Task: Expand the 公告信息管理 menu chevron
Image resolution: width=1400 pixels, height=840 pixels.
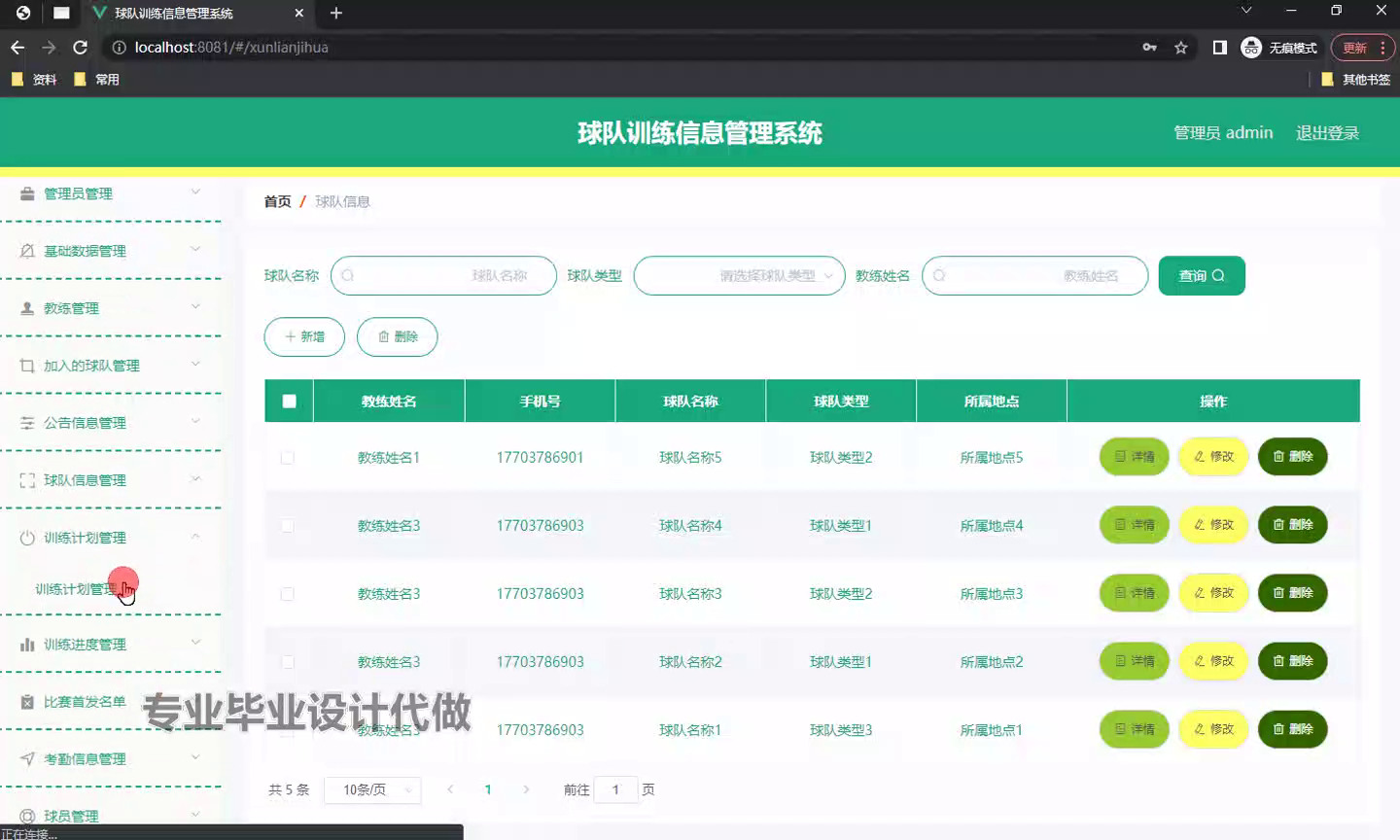Action: coord(195,421)
